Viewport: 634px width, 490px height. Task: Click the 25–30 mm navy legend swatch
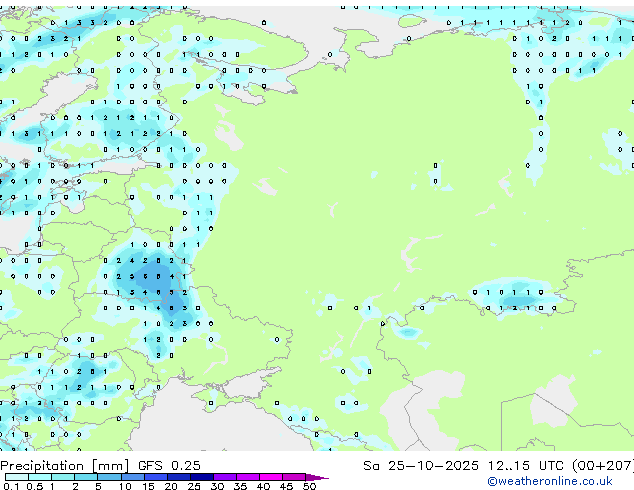[202, 477]
